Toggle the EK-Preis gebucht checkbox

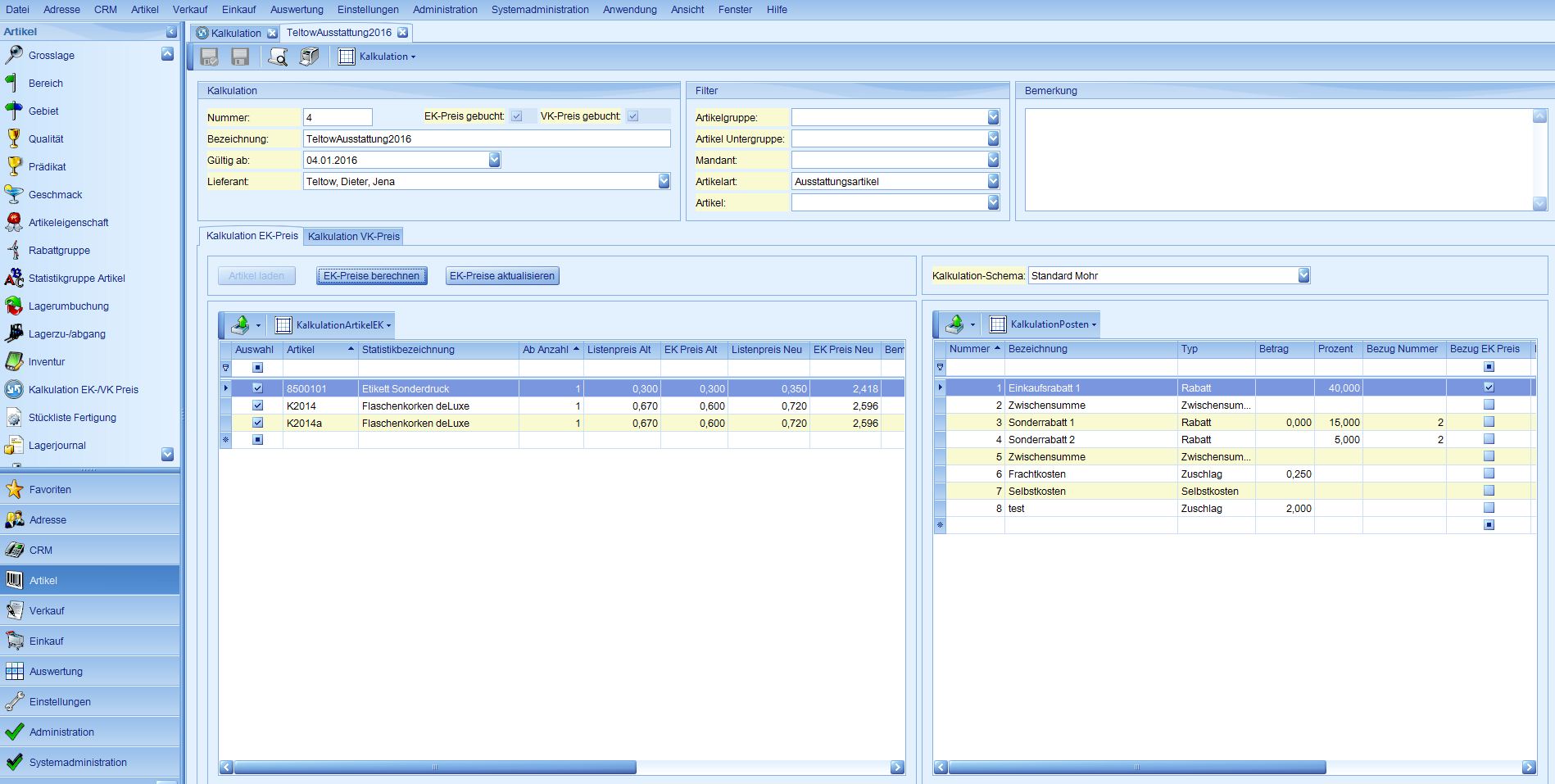point(517,116)
